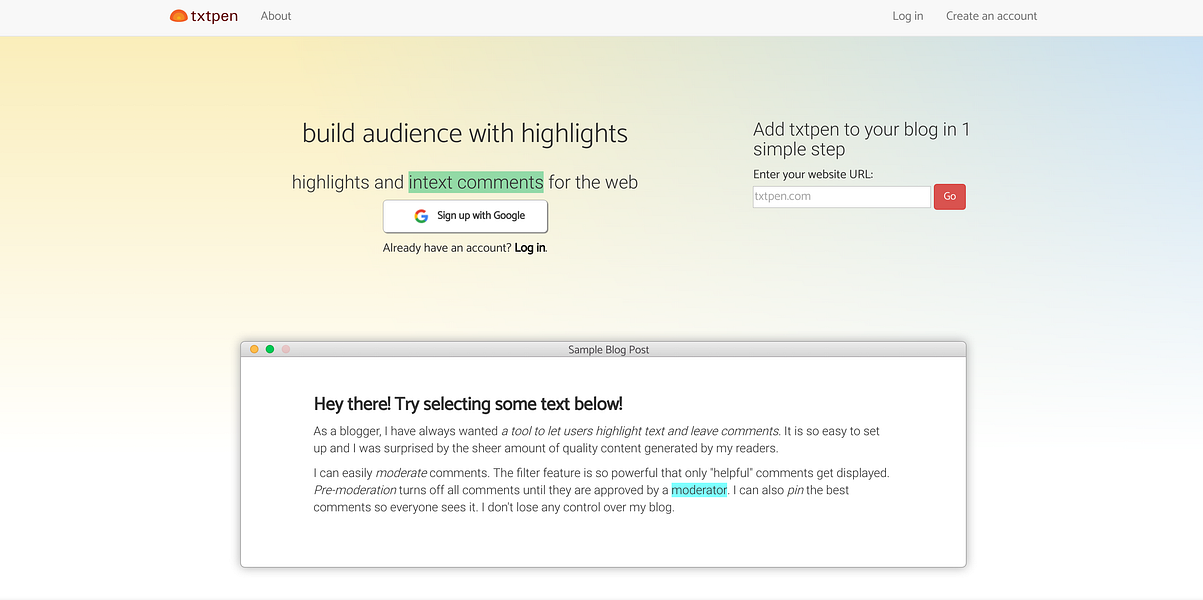
Task: Click the green dot in sample window
Action: tap(270, 349)
